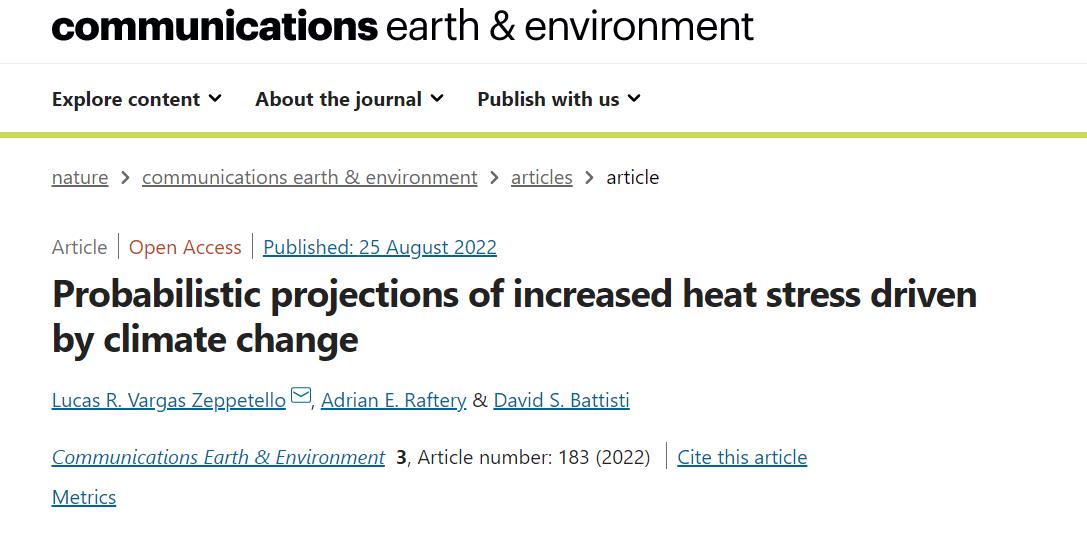Image resolution: width=1087 pixels, height=536 pixels.
Task: Open the italic Communications Earth & Environment journal link
Action: tap(218, 457)
